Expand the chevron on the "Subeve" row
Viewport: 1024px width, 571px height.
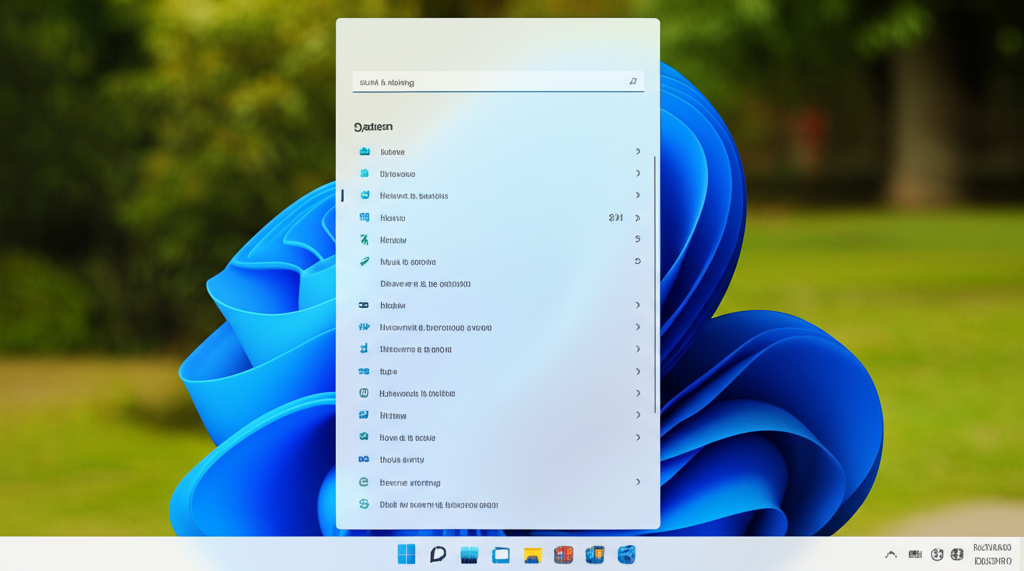click(637, 152)
